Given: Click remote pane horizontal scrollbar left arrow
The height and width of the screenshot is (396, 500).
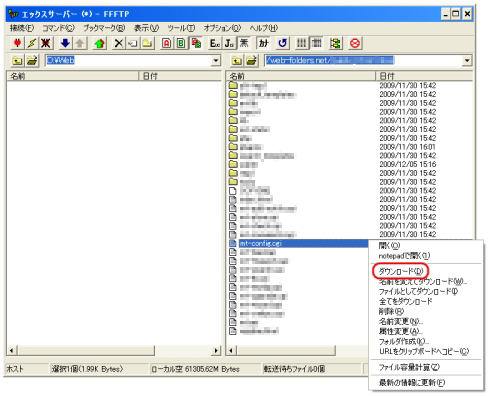Looking at the screenshot, I should (231, 350).
